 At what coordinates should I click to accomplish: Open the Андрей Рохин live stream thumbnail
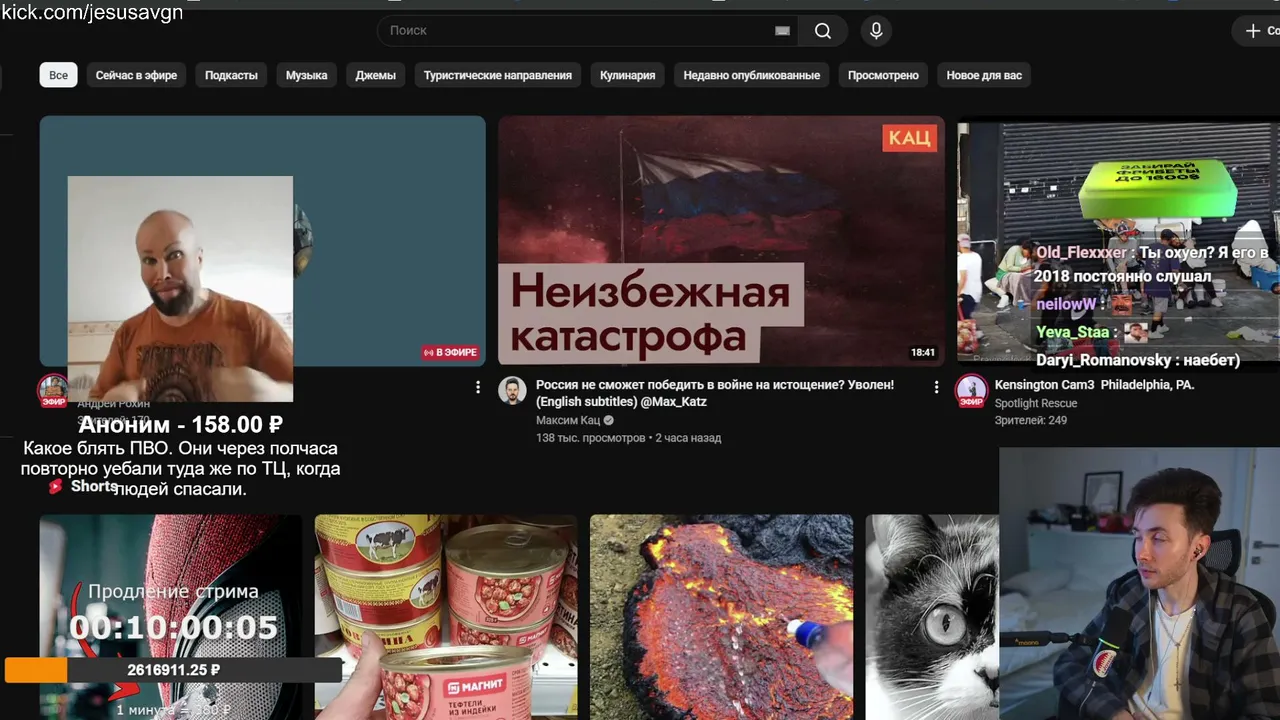tap(262, 241)
